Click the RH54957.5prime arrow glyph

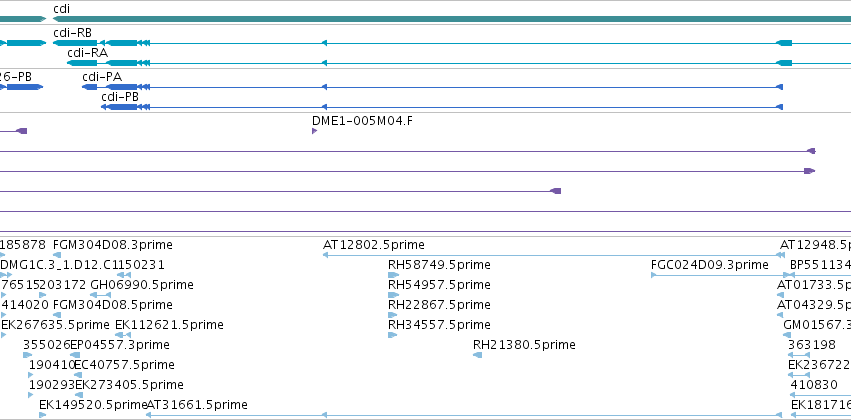click(x=393, y=295)
